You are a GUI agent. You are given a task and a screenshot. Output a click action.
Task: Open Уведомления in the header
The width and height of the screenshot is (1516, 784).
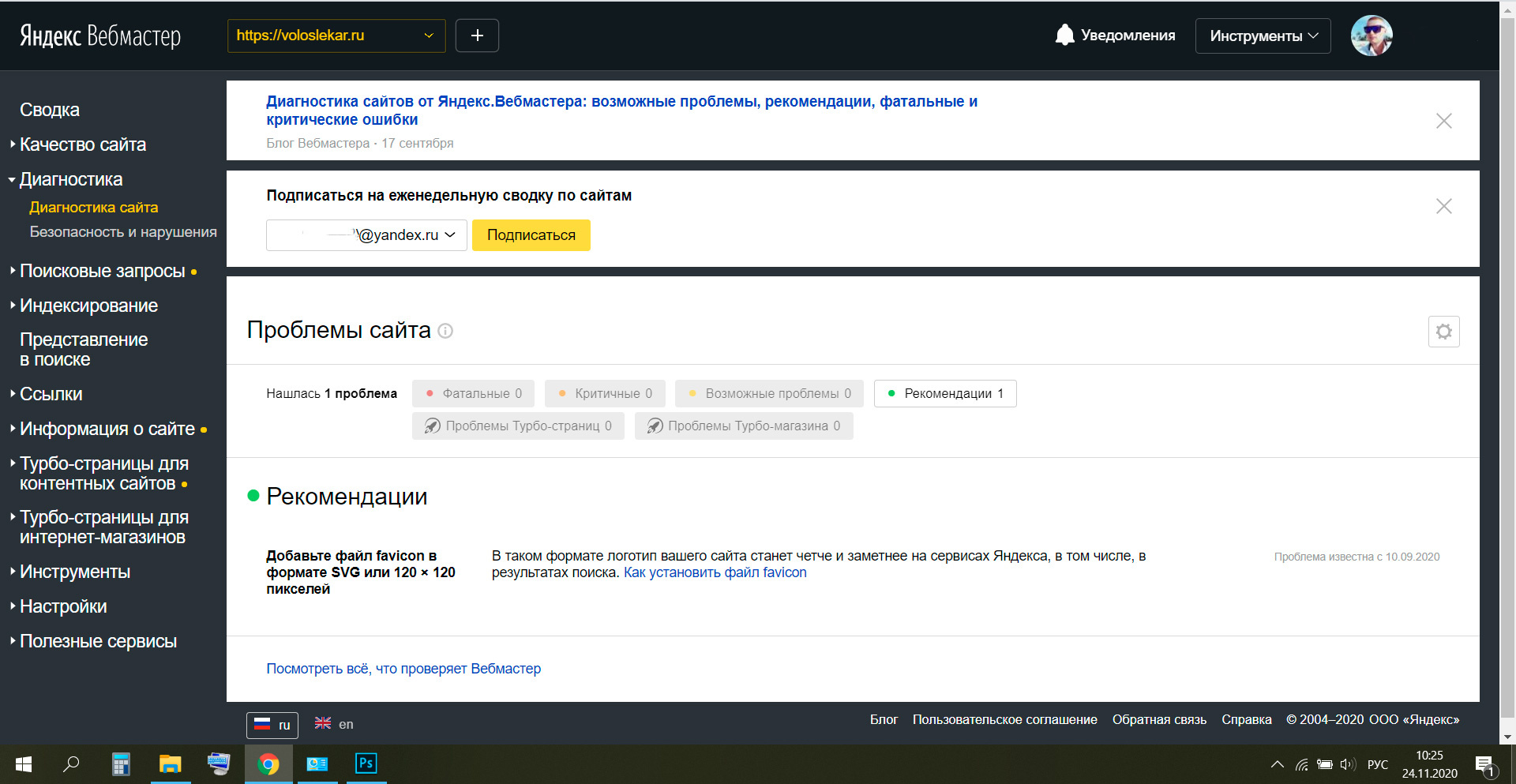[1128, 36]
